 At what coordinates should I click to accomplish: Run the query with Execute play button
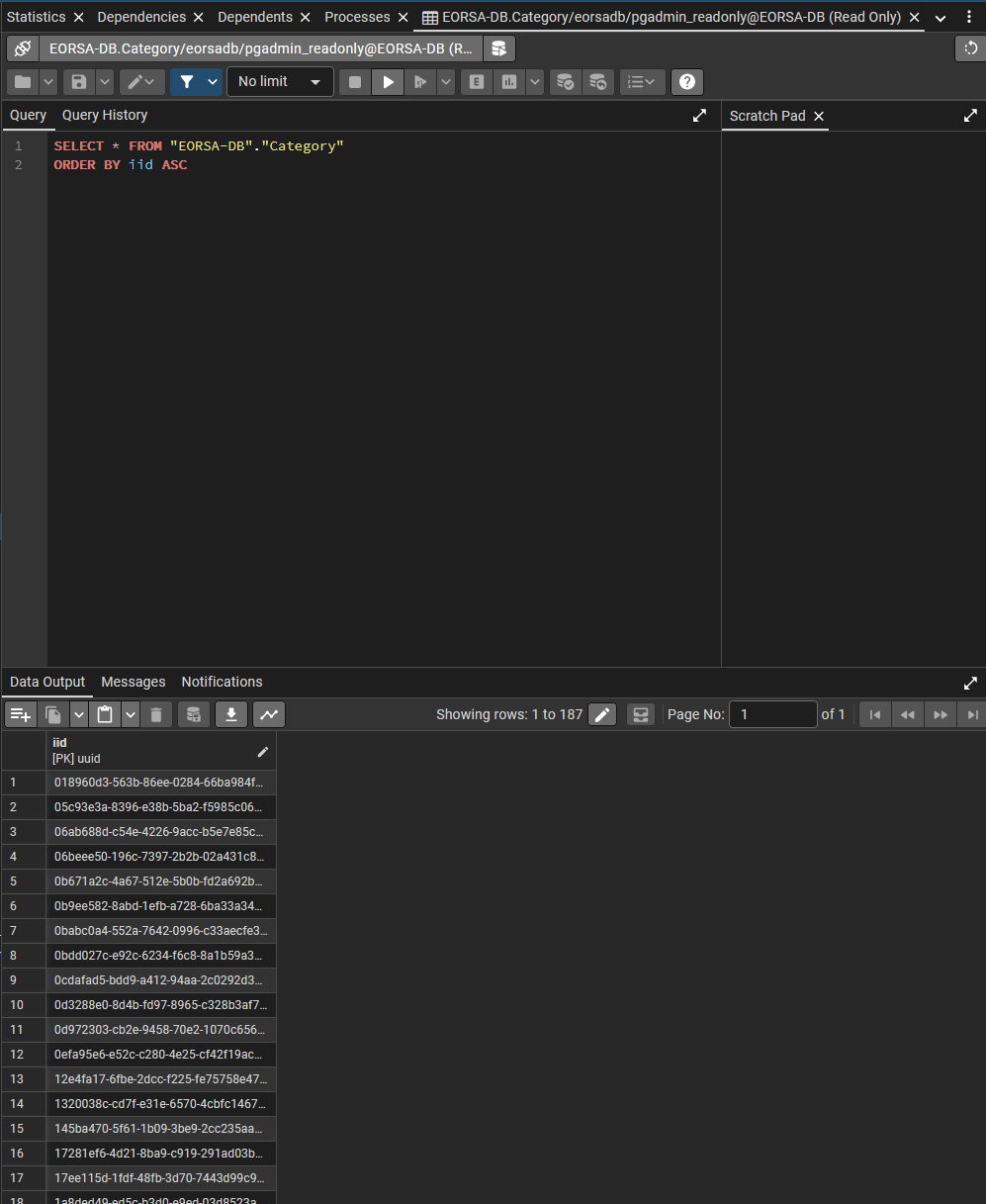click(389, 82)
